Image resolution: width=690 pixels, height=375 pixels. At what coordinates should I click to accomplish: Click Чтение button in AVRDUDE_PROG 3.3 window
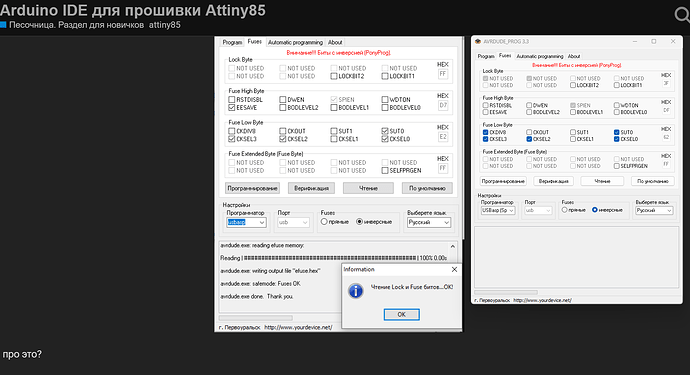tap(602, 181)
